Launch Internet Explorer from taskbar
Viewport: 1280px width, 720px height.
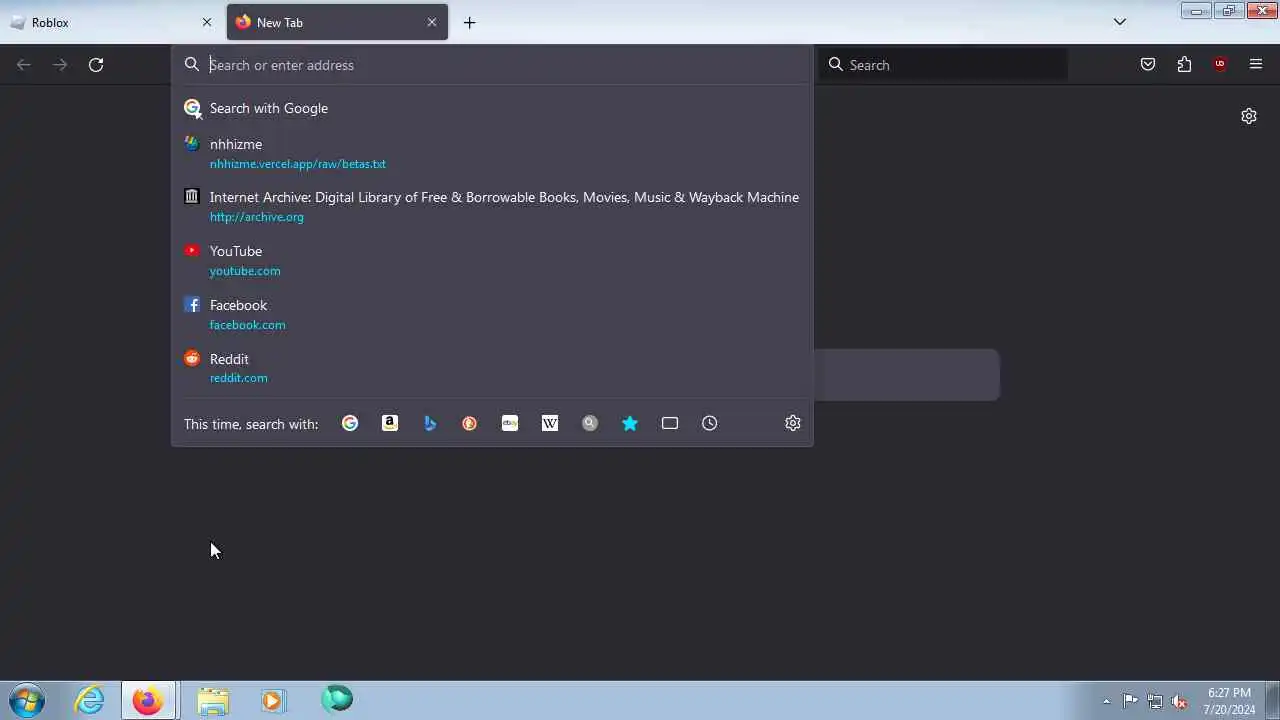pos(90,700)
